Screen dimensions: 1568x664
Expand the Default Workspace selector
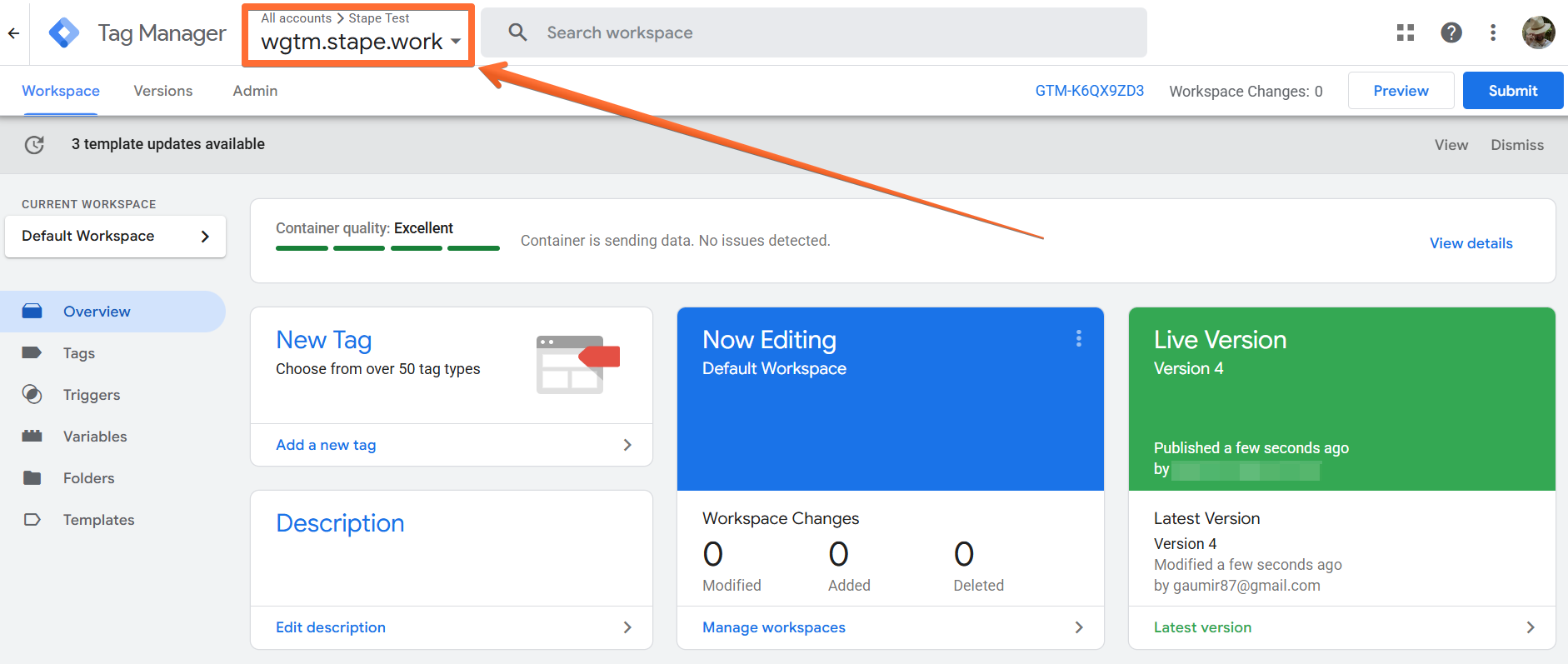(115, 237)
